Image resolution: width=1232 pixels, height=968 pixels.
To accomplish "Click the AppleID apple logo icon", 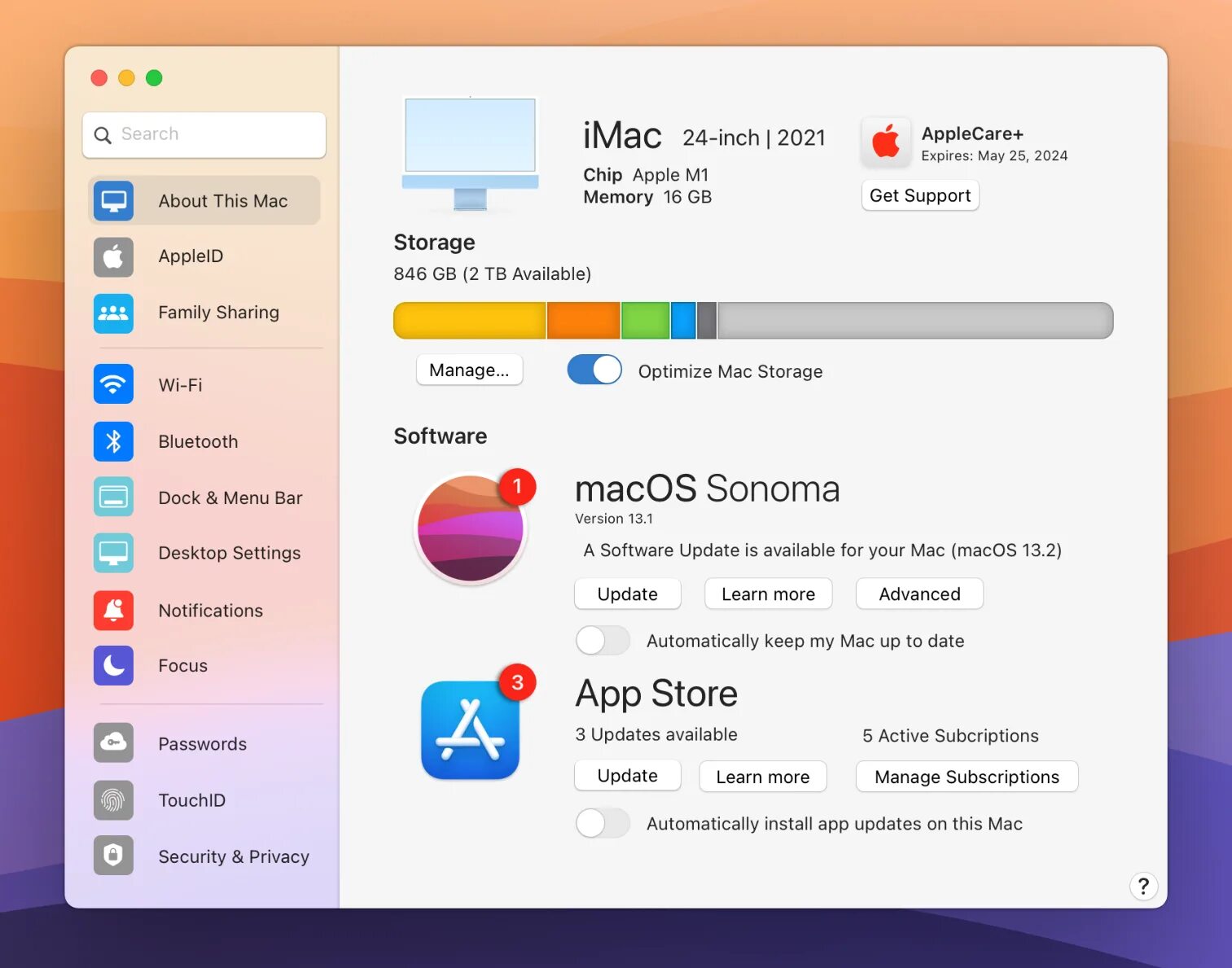I will (x=113, y=256).
